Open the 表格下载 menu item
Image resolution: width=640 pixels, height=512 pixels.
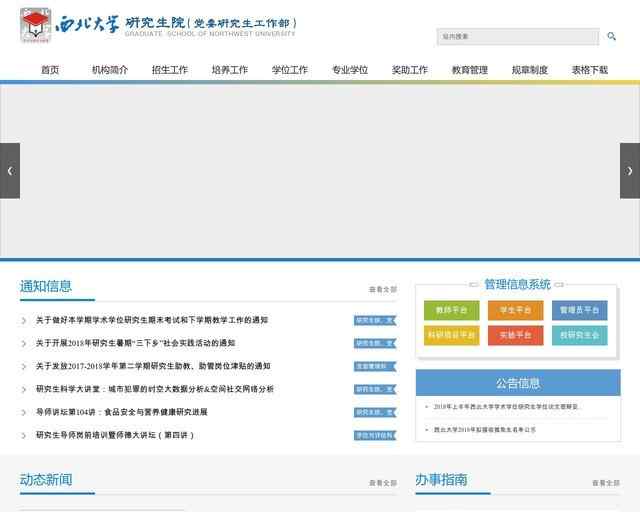pos(590,70)
